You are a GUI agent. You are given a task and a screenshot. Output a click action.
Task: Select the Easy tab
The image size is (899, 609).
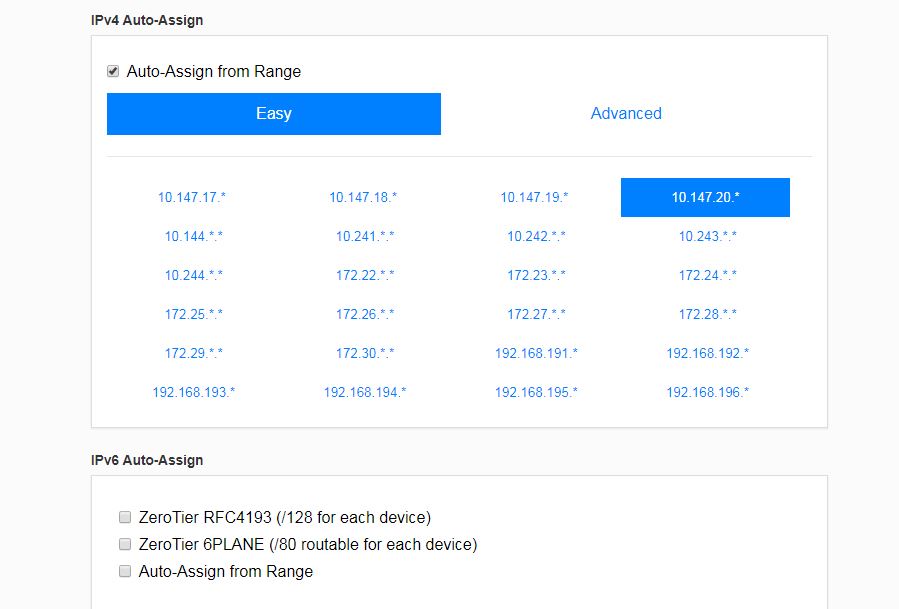coord(273,114)
